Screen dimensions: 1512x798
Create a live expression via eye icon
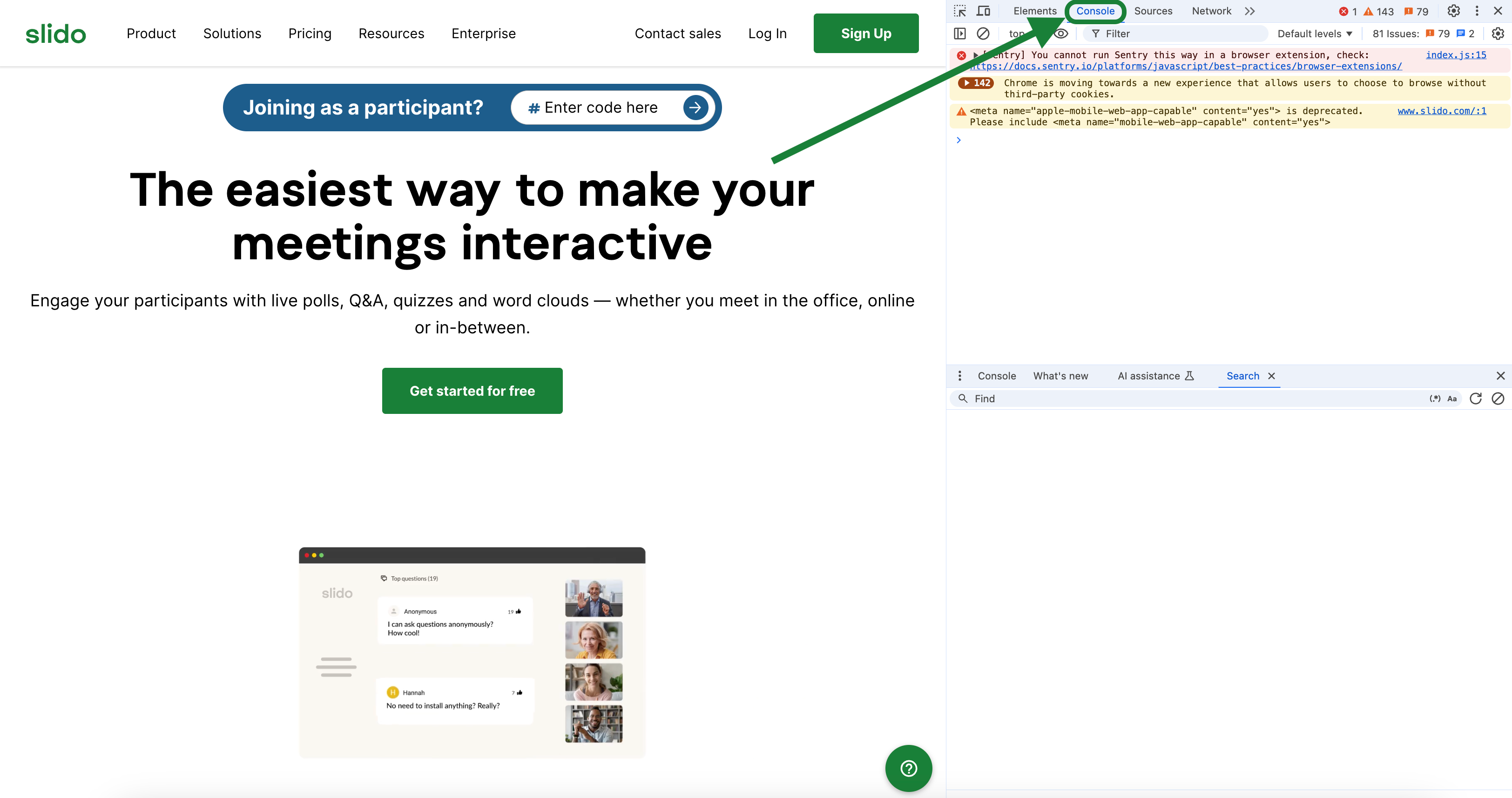click(x=1061, y=34)
